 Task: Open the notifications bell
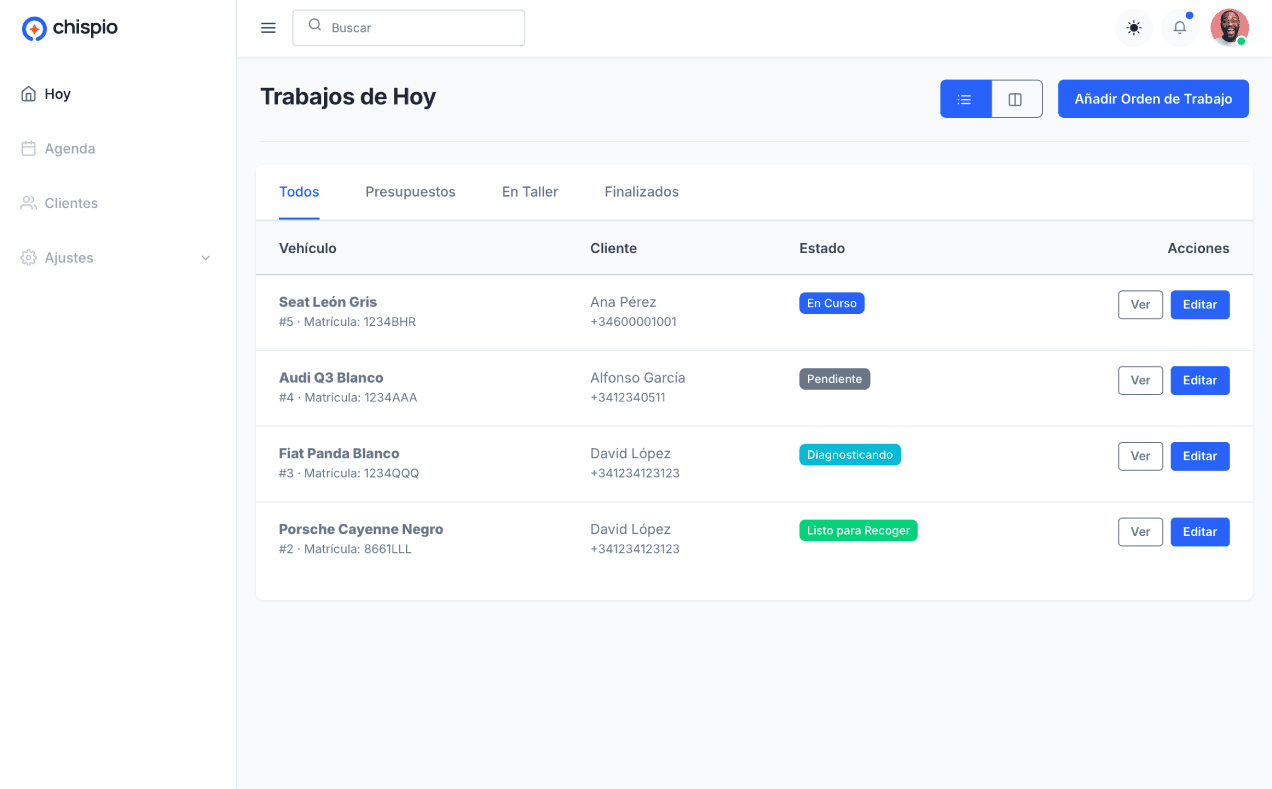click(x=1180, y=28)
